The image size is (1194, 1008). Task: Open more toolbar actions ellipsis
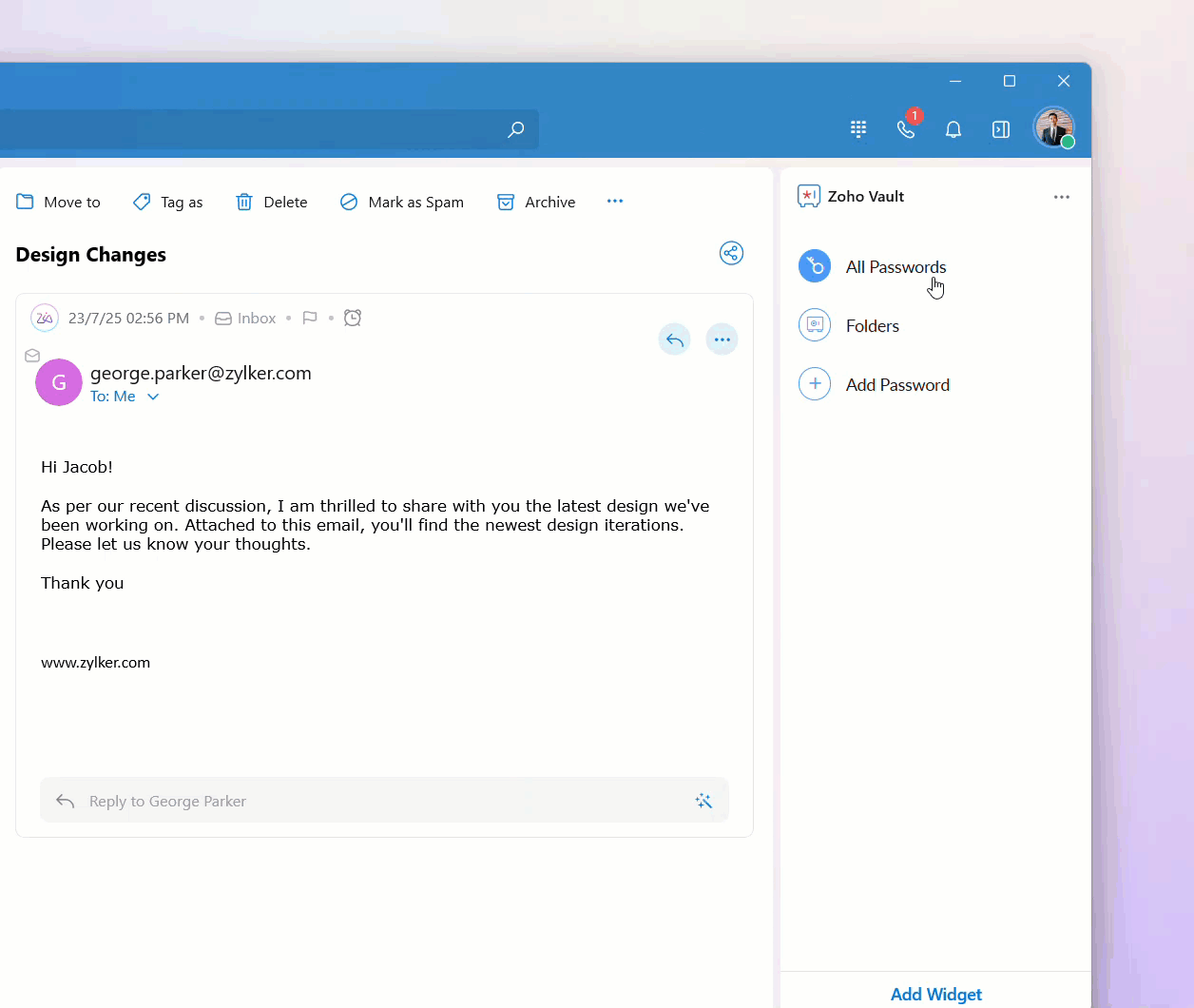click(x=615, y=201)
